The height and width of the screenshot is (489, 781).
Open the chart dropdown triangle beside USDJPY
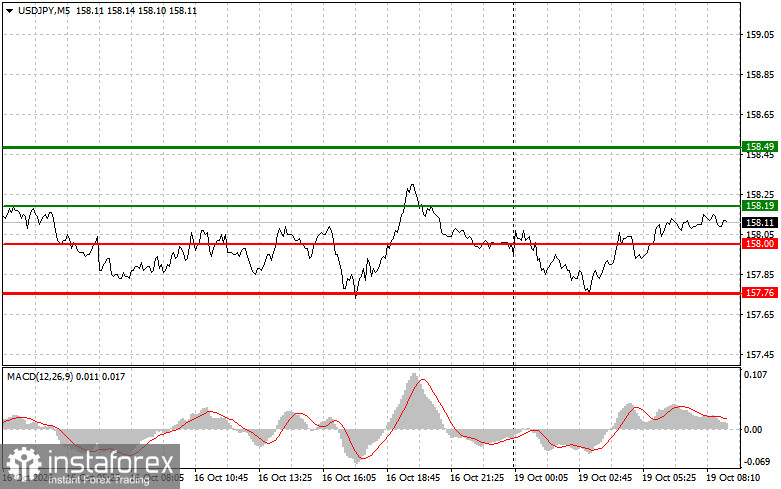pyautogui.click(x=9, y=11)
